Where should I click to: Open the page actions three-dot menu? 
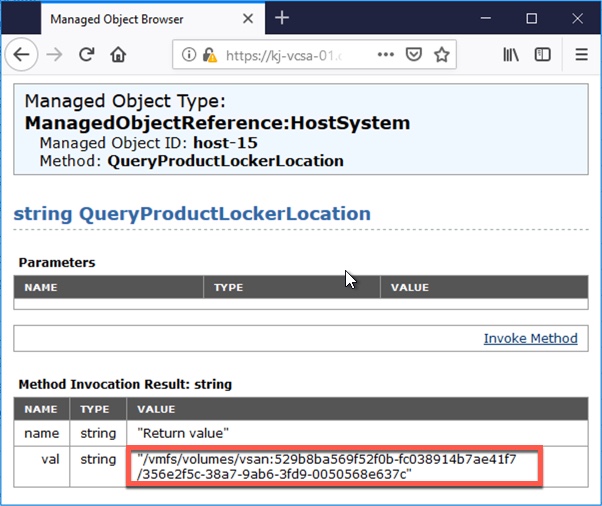(x=386, y=55)
